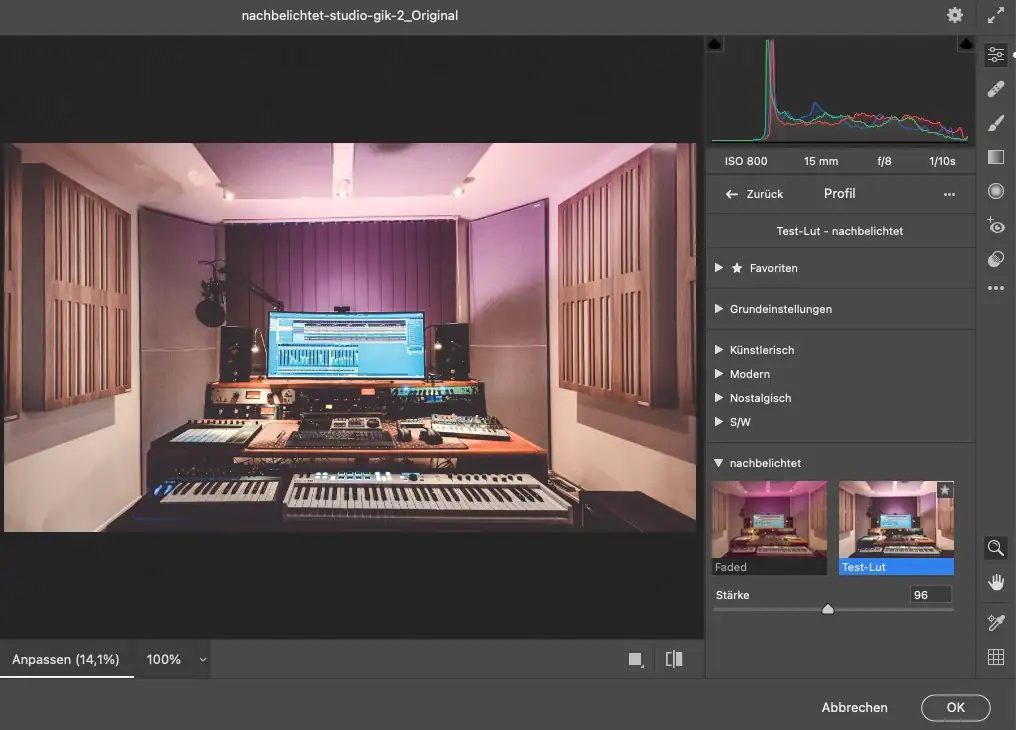Open Camera Raw settings gear
The image size is (1016, 730).
[955, 15]
